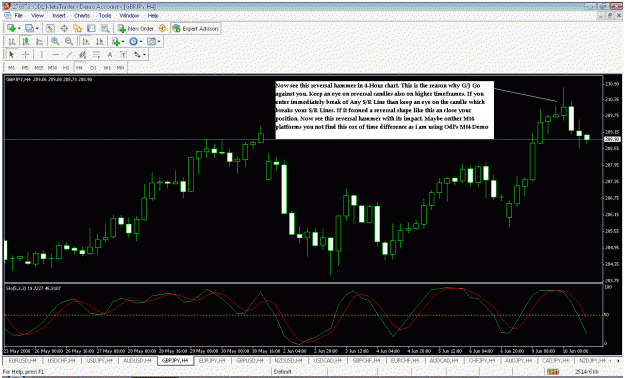Select the Fibonacci Retracement tool
The width and height of the screenshot is (625, 378).
point(96,54)
